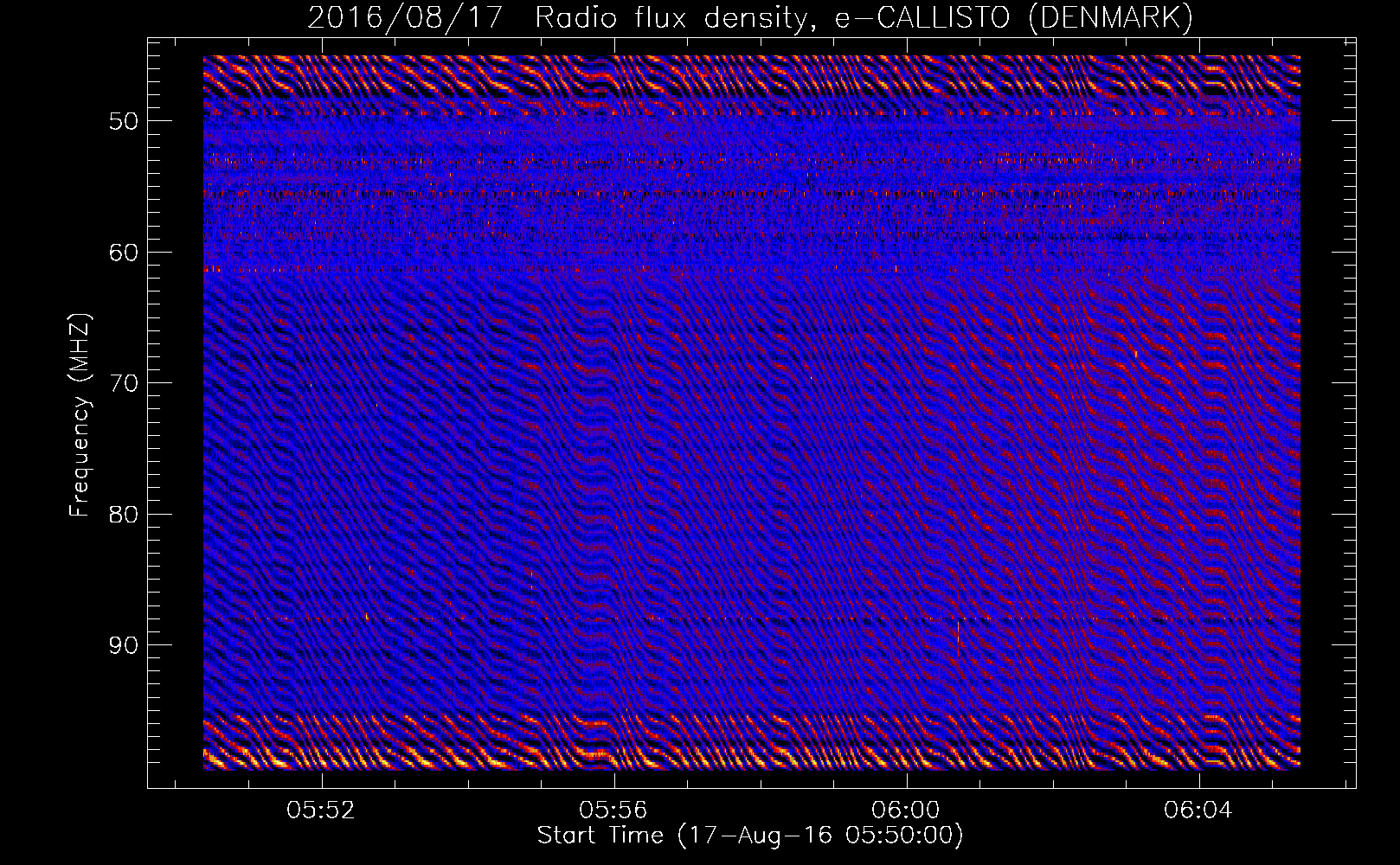
Task: Click the plot title mentioning e-CALLISTO (DENMARK)
Action: pyautogui.click(x=750, y=17)
